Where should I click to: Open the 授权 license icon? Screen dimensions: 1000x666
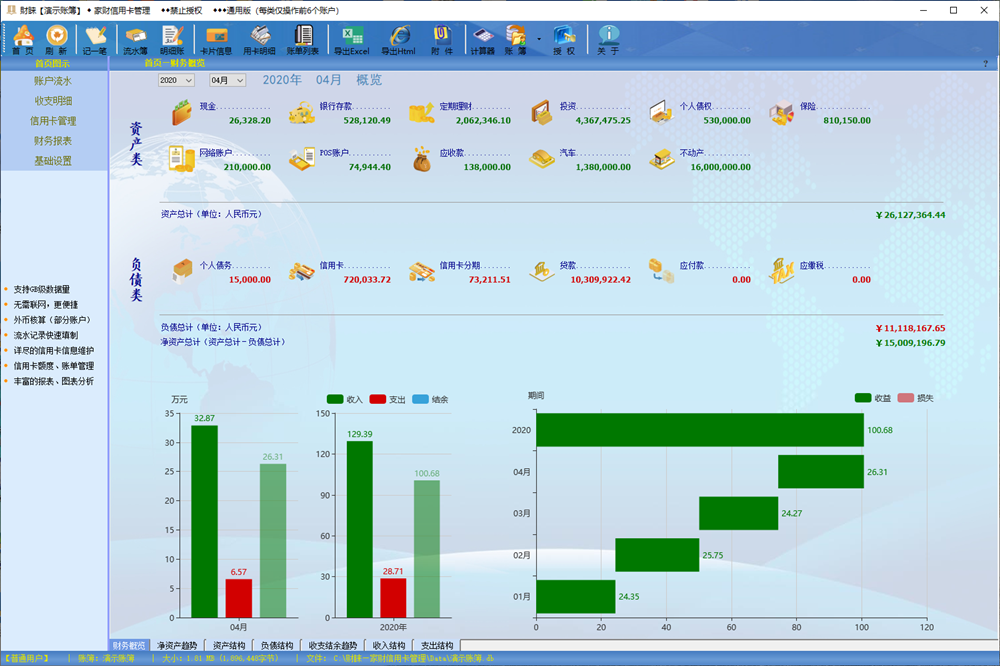[x=564, y=39]
